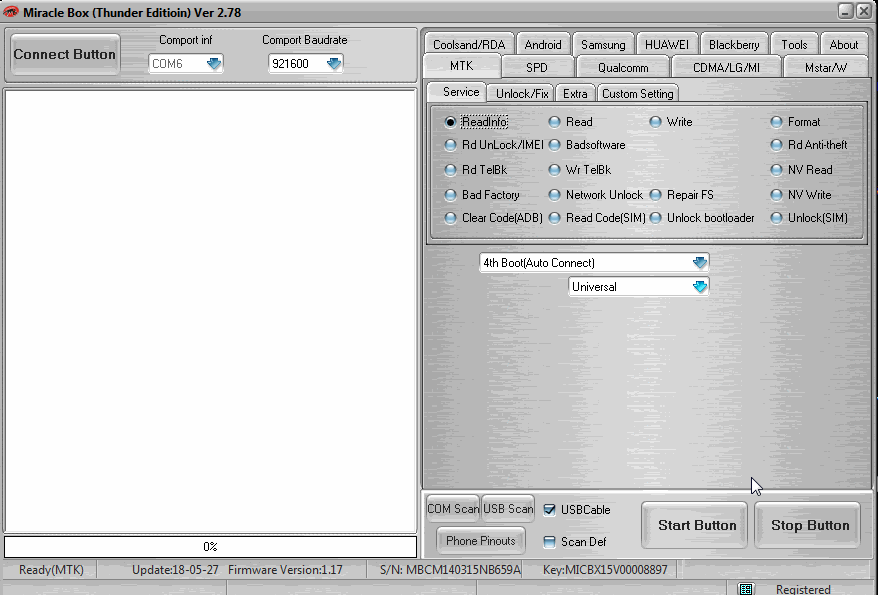Open the COM6 comport dropdown arrow
The width and height of the screenshot is (878, 595).
(214, 63)
